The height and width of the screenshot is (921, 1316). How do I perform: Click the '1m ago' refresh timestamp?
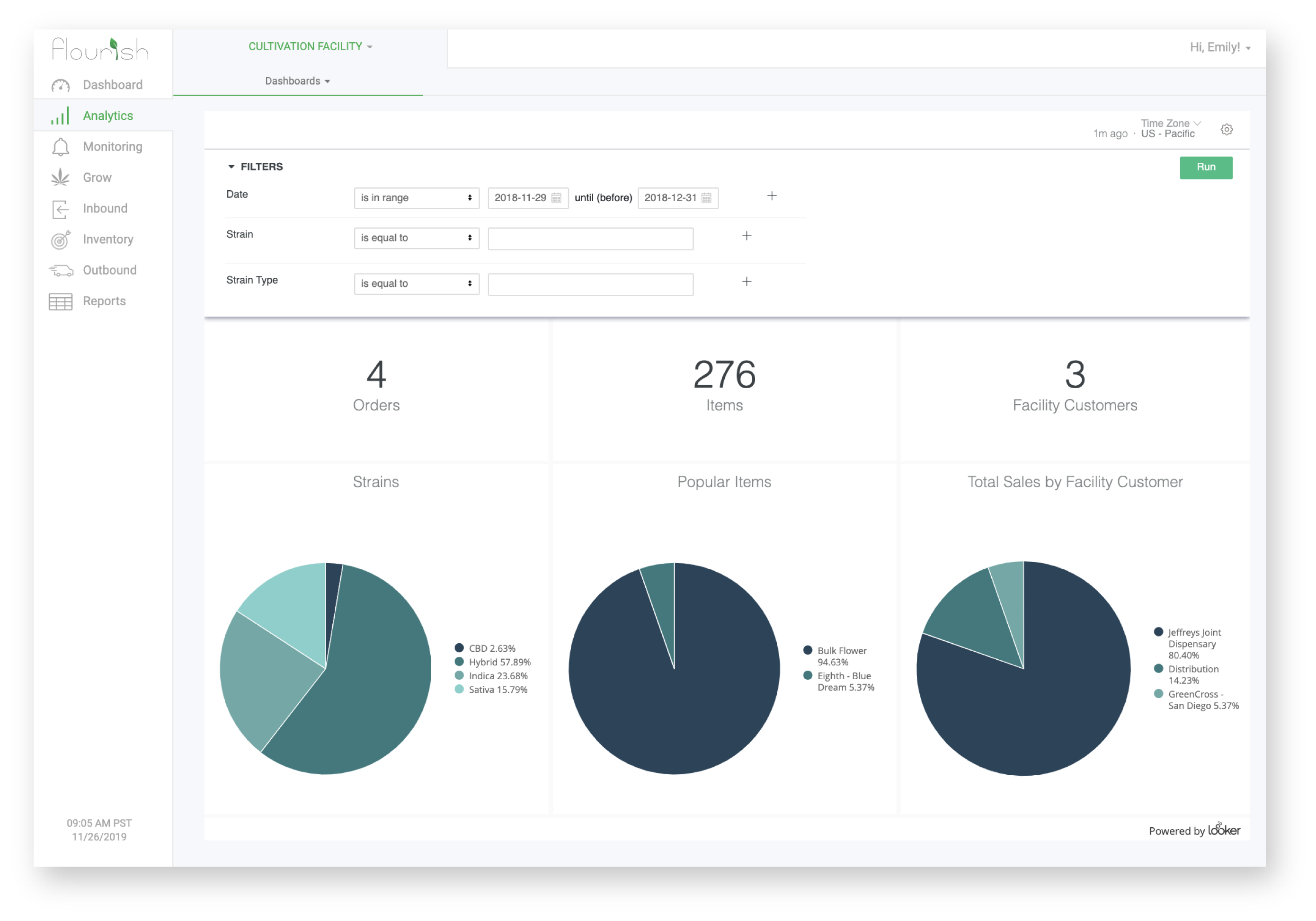pyautogui.click(x=1110, y=133)
